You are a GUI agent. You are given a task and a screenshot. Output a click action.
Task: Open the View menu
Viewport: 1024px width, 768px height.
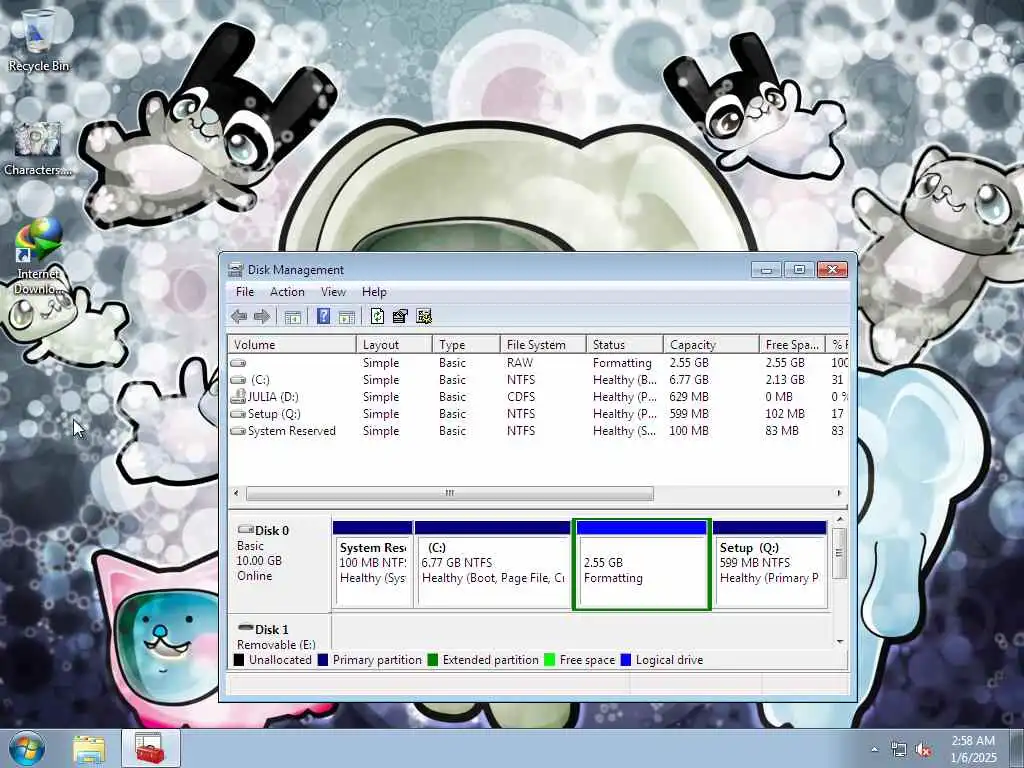333,292
